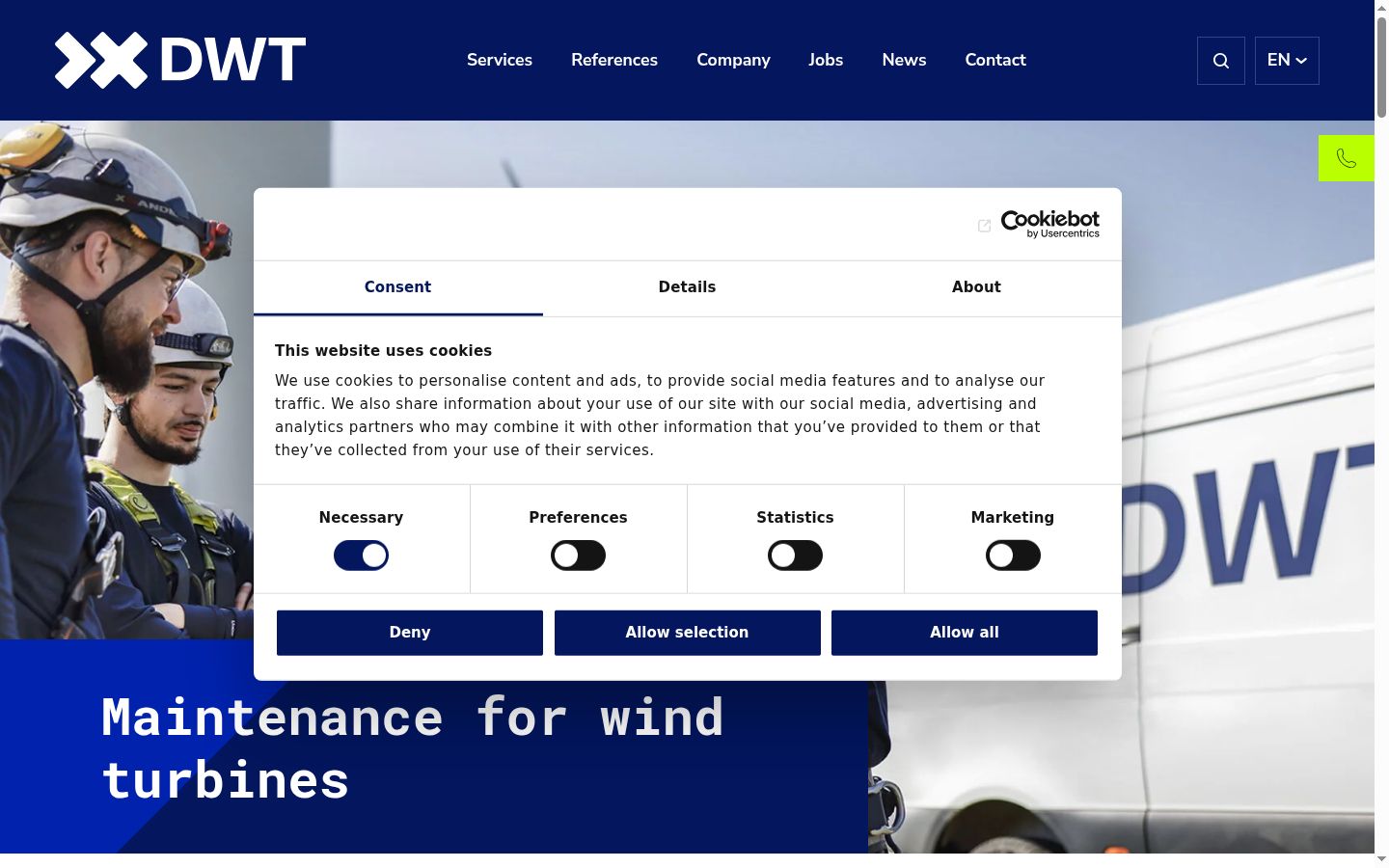Open the EN language dropdown
The image size is (1389, 868).
pos(1287,61)
